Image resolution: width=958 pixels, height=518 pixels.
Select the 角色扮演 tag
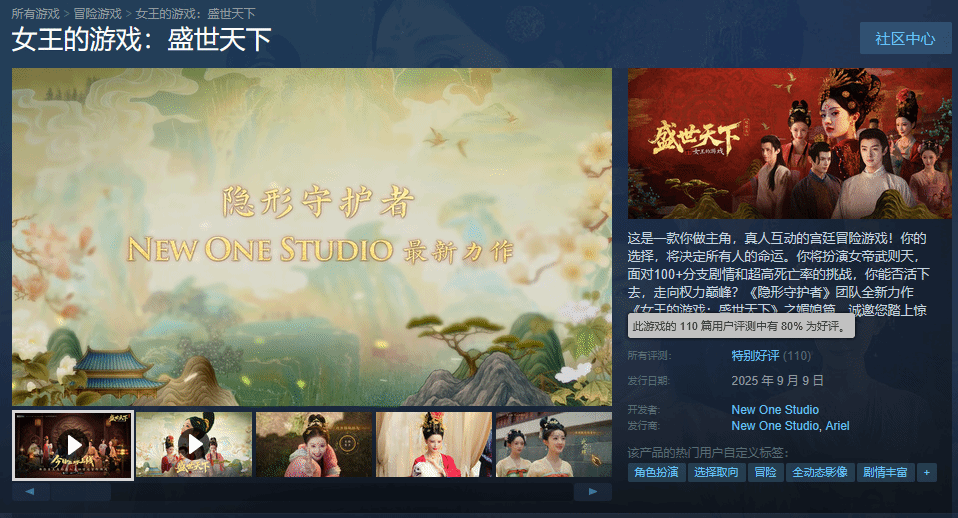(657, 472)
